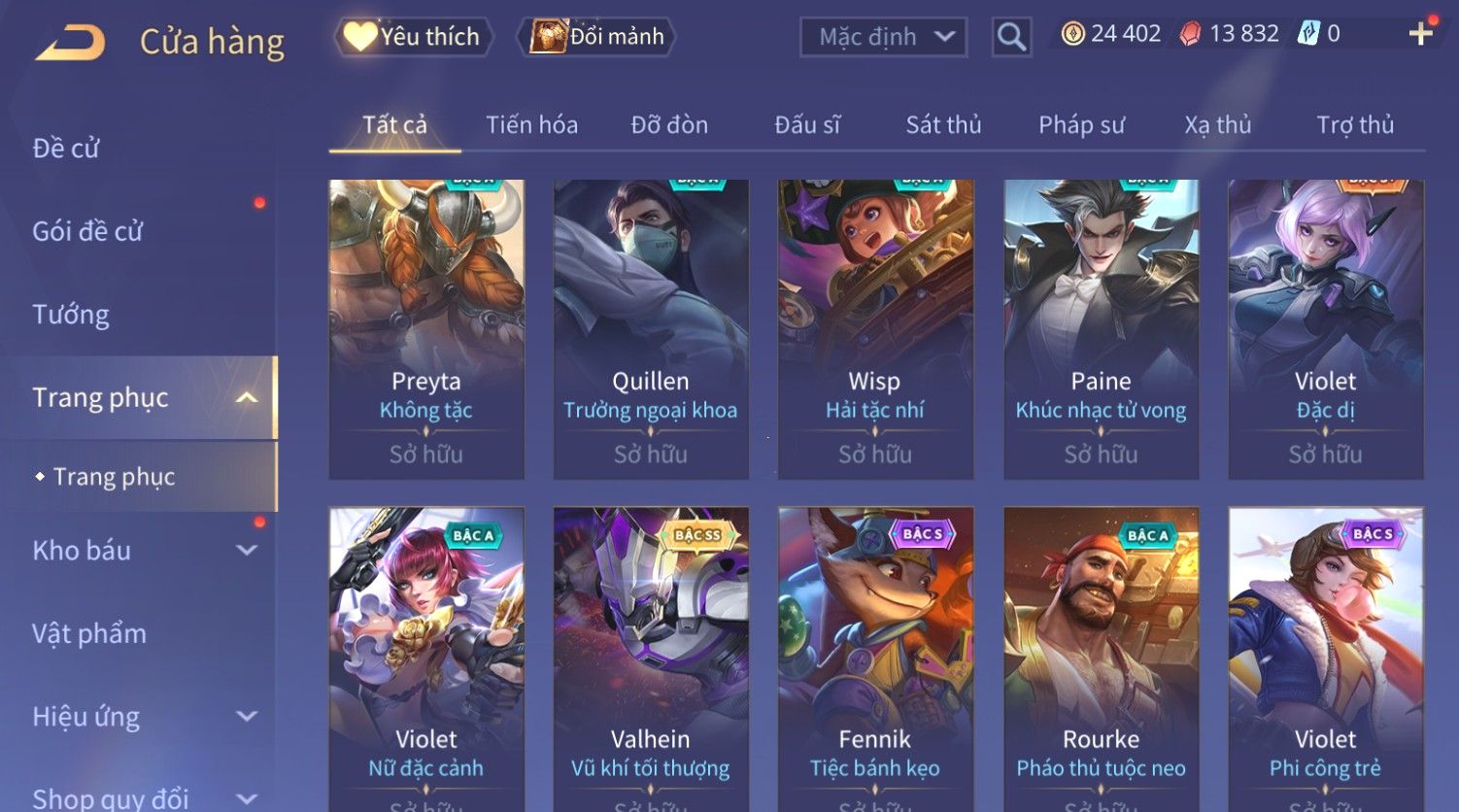Screen dimensions: 1459x812
Task: Open the search magnifier icon
Action: click(1011, 37)
